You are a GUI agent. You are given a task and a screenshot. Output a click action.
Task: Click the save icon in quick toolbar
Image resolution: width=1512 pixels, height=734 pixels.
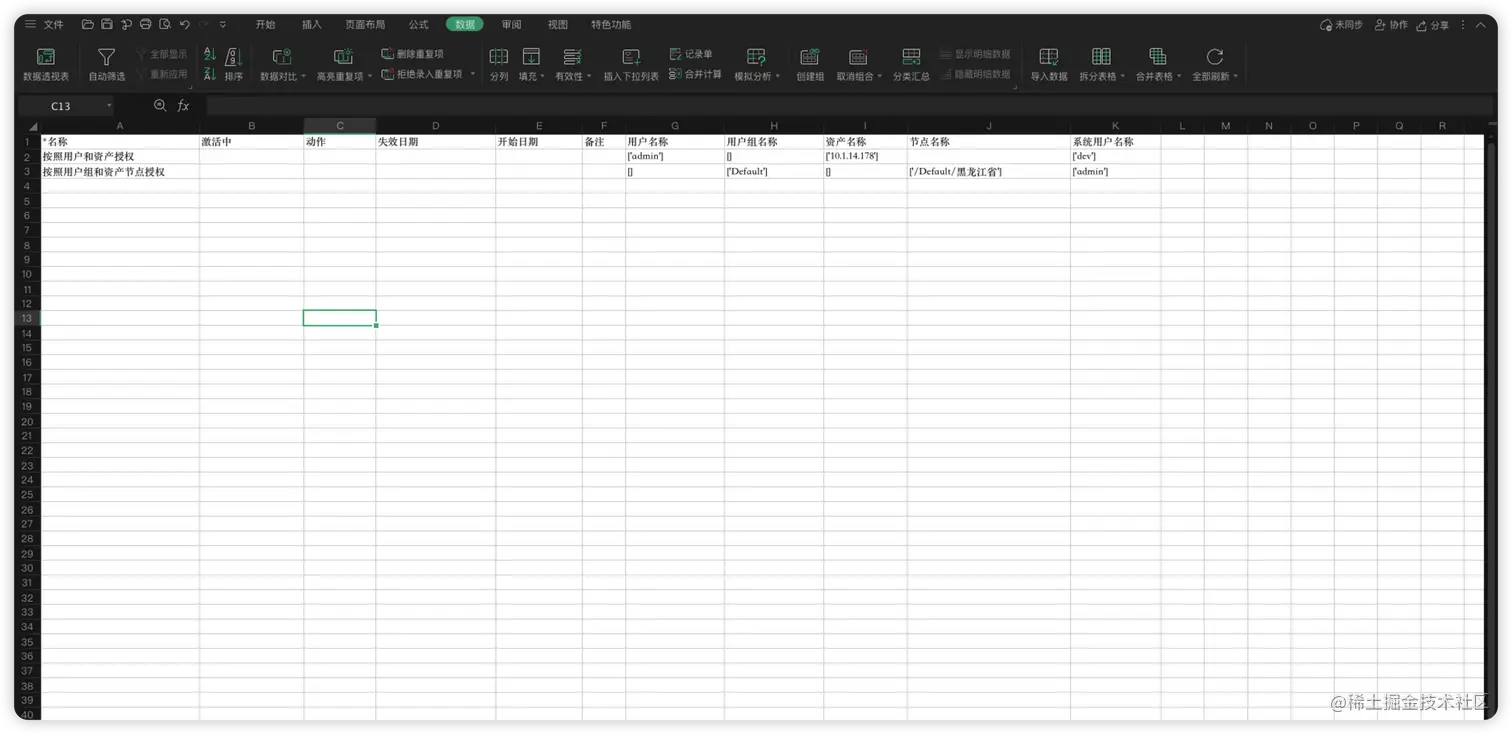point(107,24)
